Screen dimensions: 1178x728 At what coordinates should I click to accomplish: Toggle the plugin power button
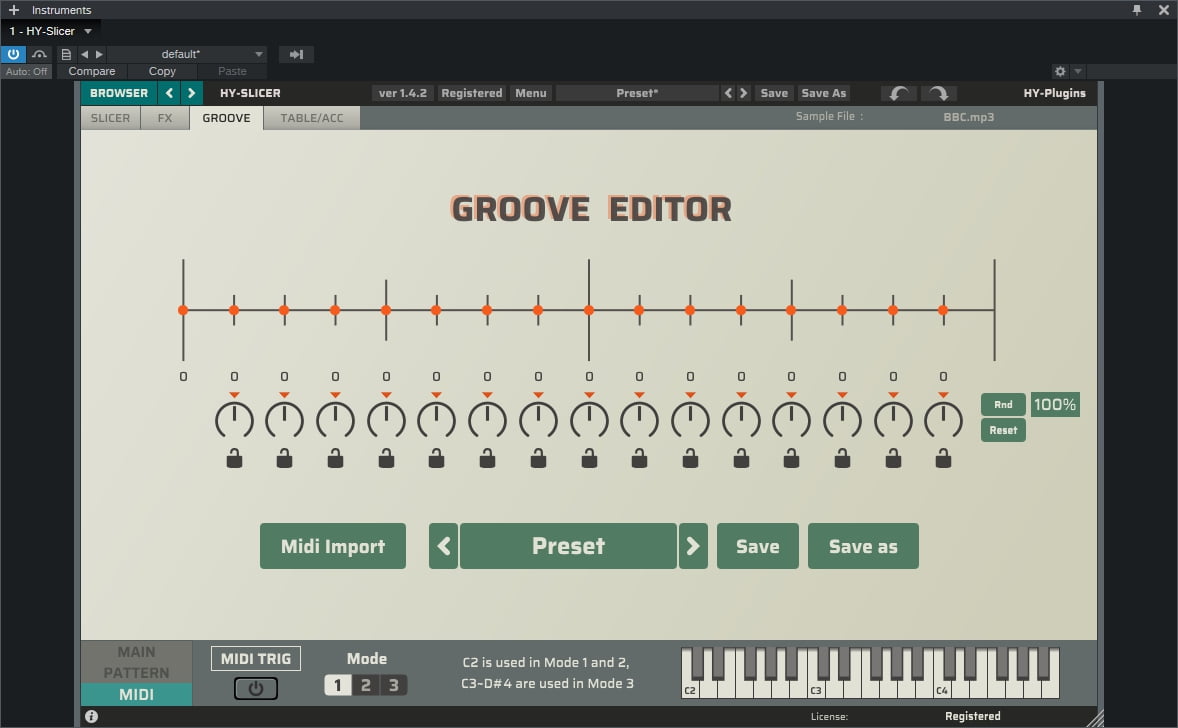pyautogui.click(x=12, y=54)
